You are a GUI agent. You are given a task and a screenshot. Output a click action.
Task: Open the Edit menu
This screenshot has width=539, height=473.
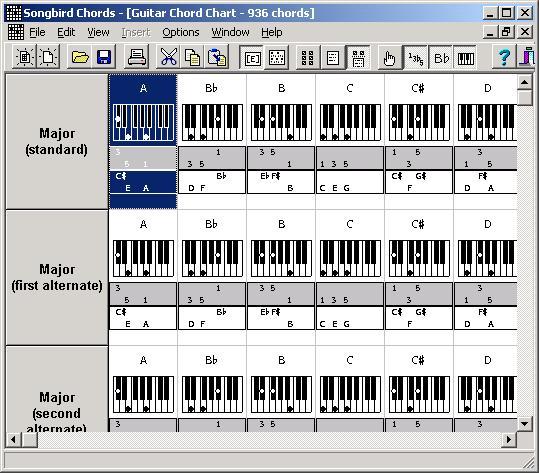point(66,32)
